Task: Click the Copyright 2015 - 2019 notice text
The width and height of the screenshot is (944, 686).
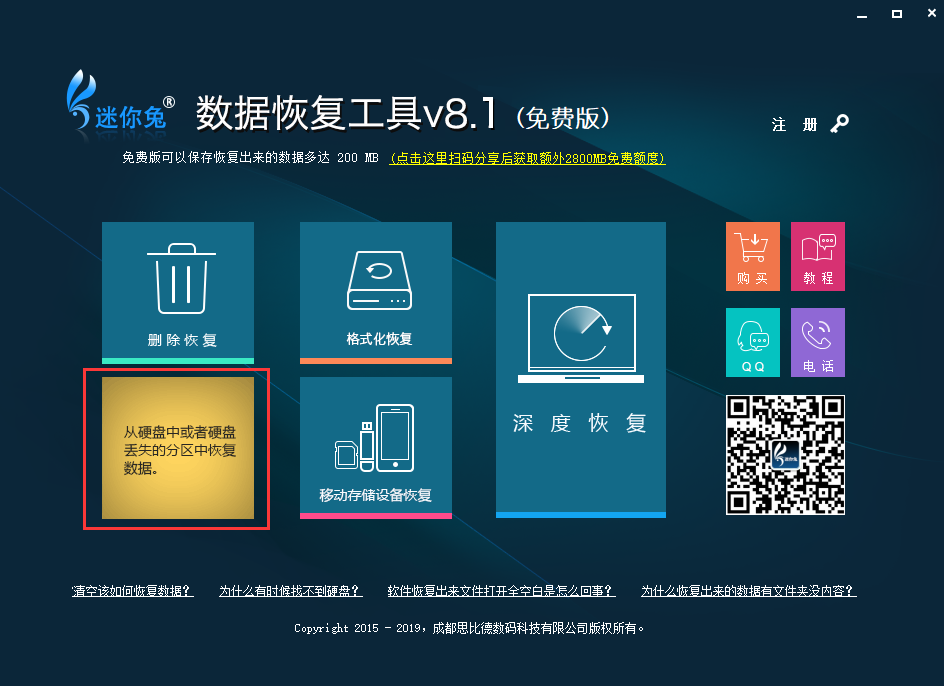Action: [469, 628]
